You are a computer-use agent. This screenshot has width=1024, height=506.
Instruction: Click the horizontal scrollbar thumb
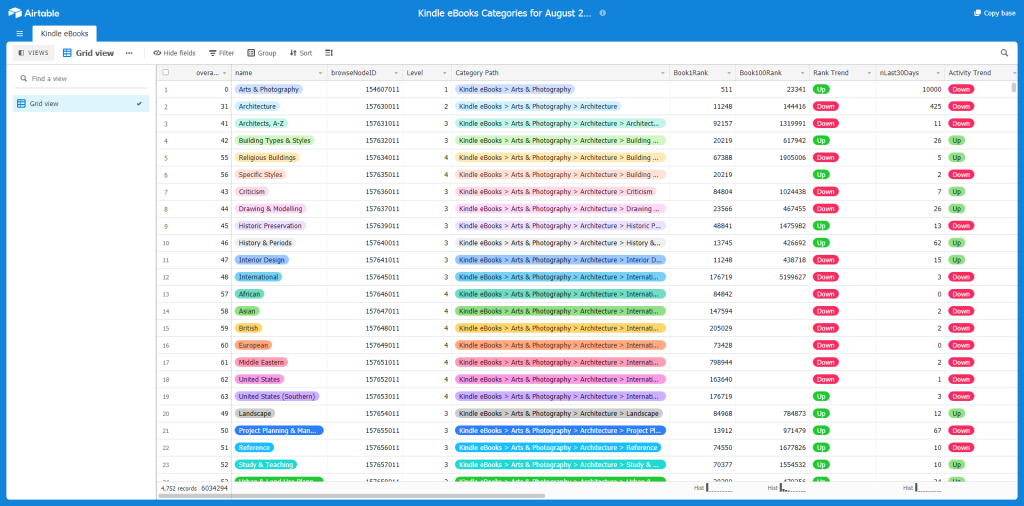click(353, 496)
